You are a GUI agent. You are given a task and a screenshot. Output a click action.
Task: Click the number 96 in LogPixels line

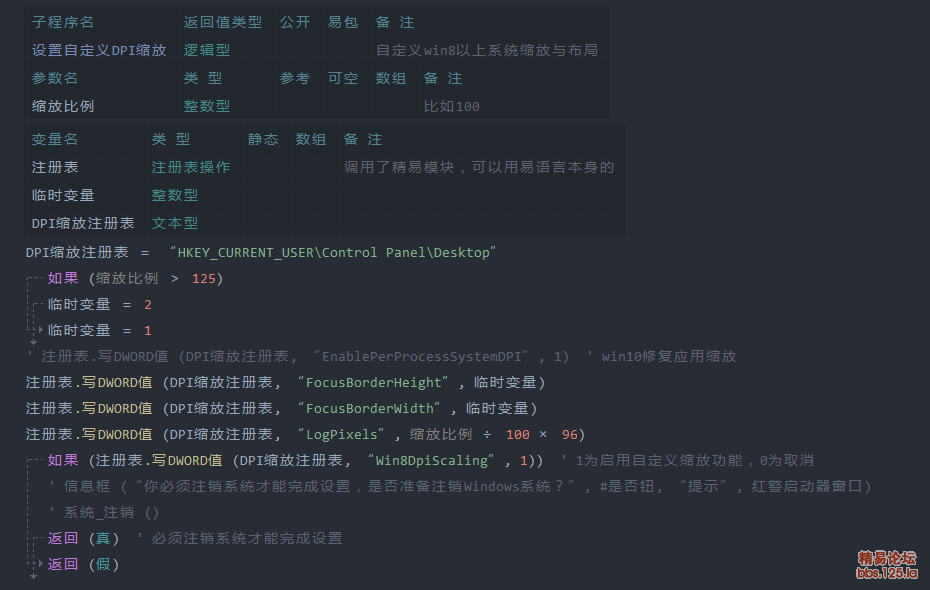pos(569,435)
